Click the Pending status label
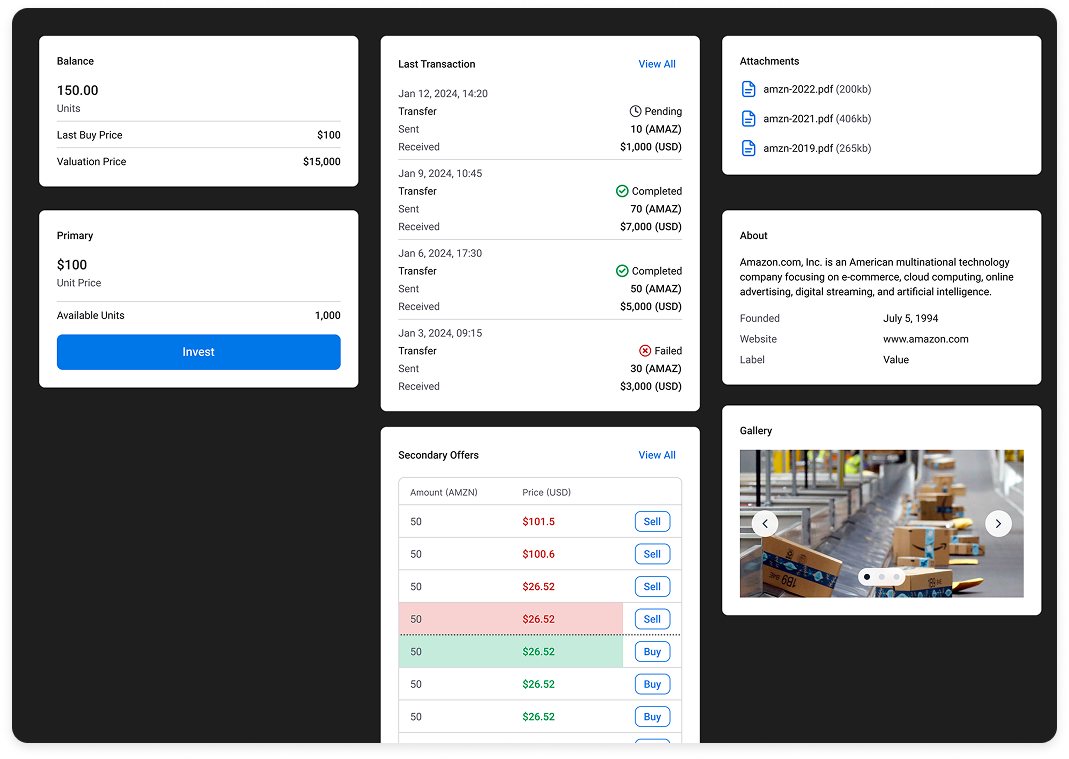Screen dimensions: 1069x759 pos(663,111)
